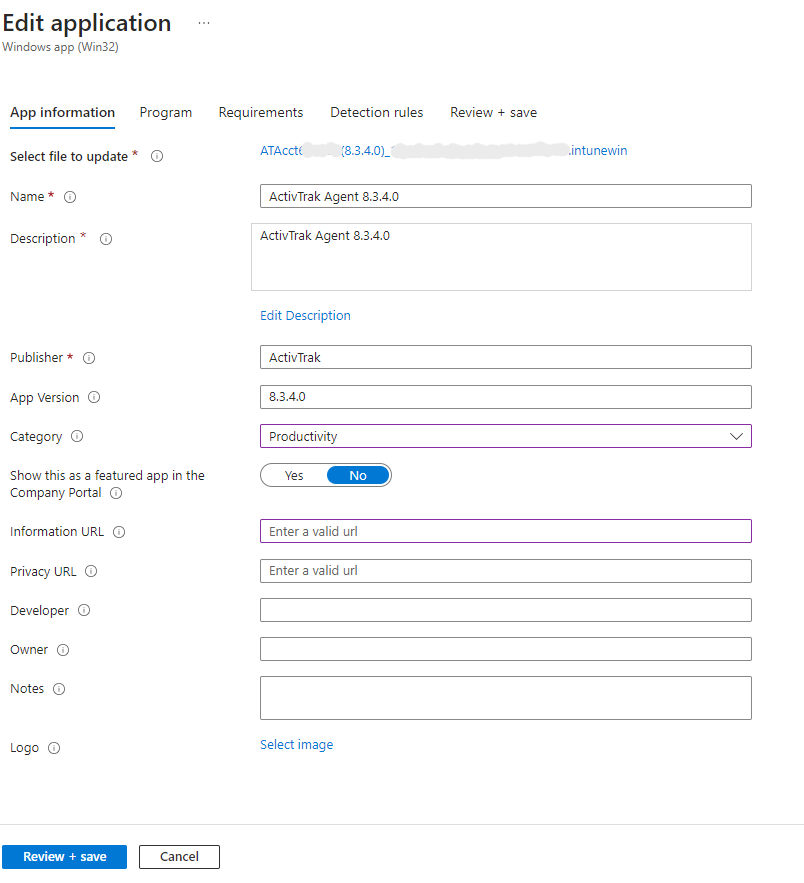The width and height of the screenshot is (804, 883).
Task: Click the 'Windows app (Win32)' subtitle
Action: [60, 47]
